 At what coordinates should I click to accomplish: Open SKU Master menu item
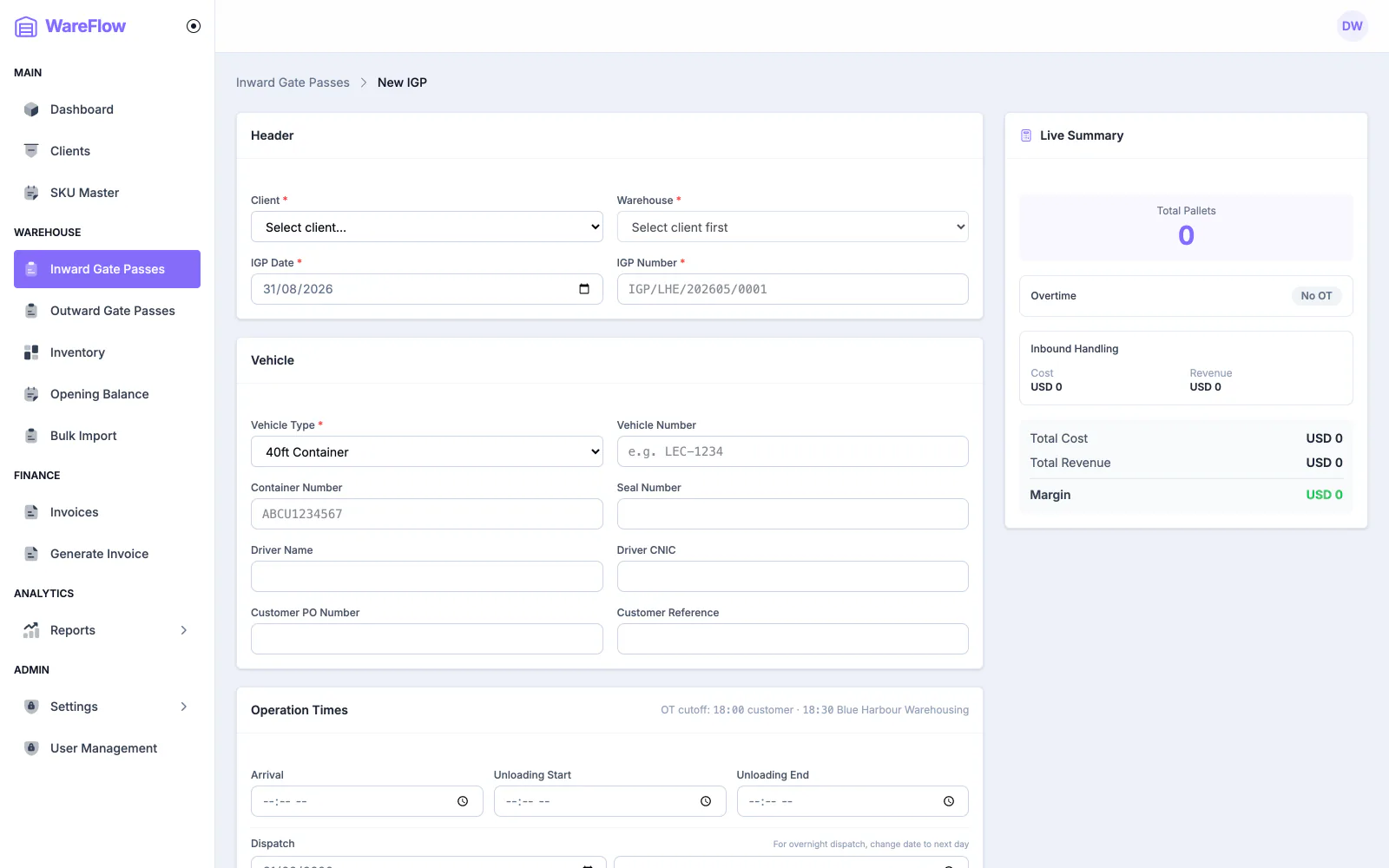(x=108, y=193)
